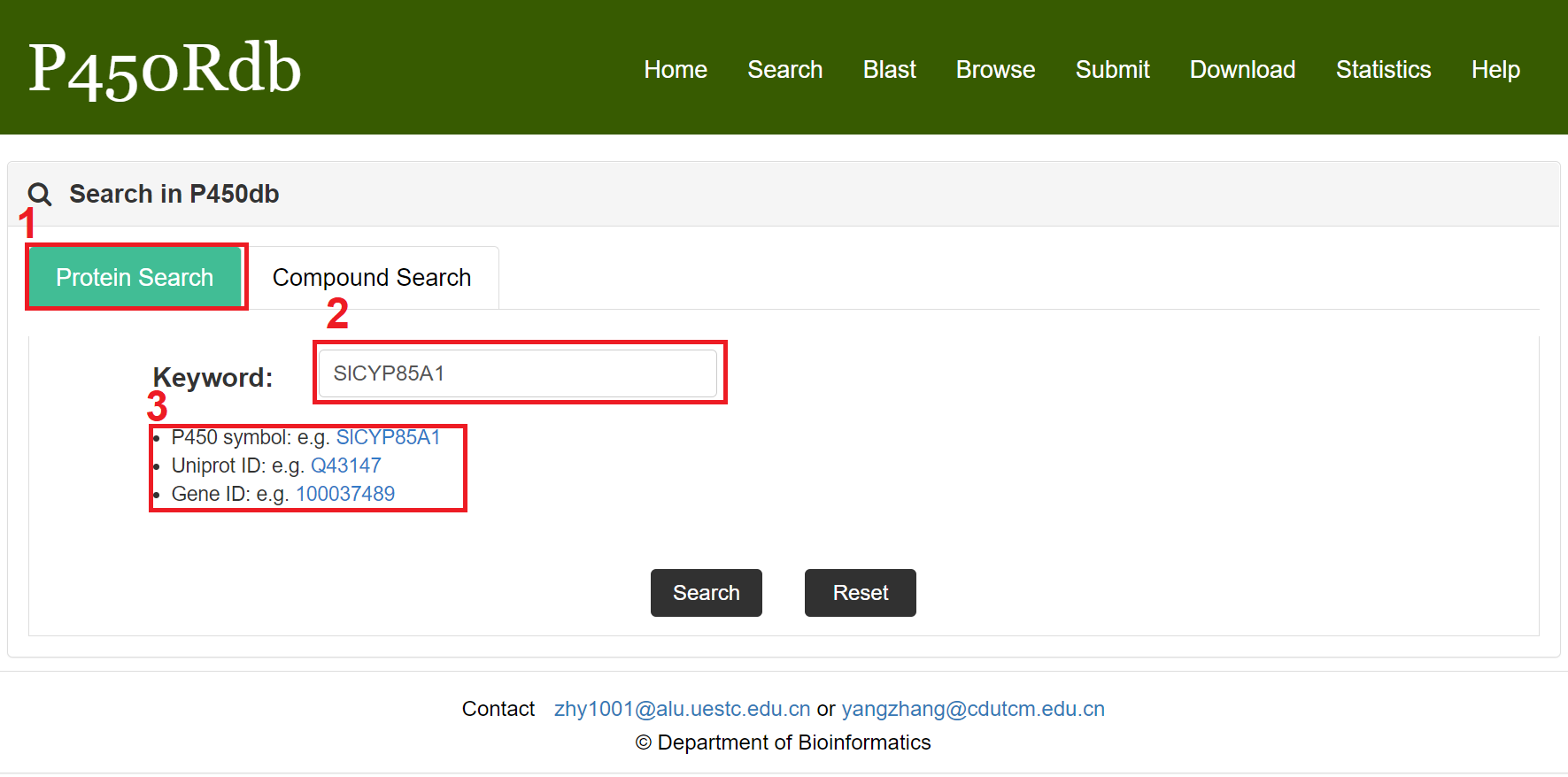Open the Statistics navigation item
The image size is (1568, 777).
(x=1384, y=69)
